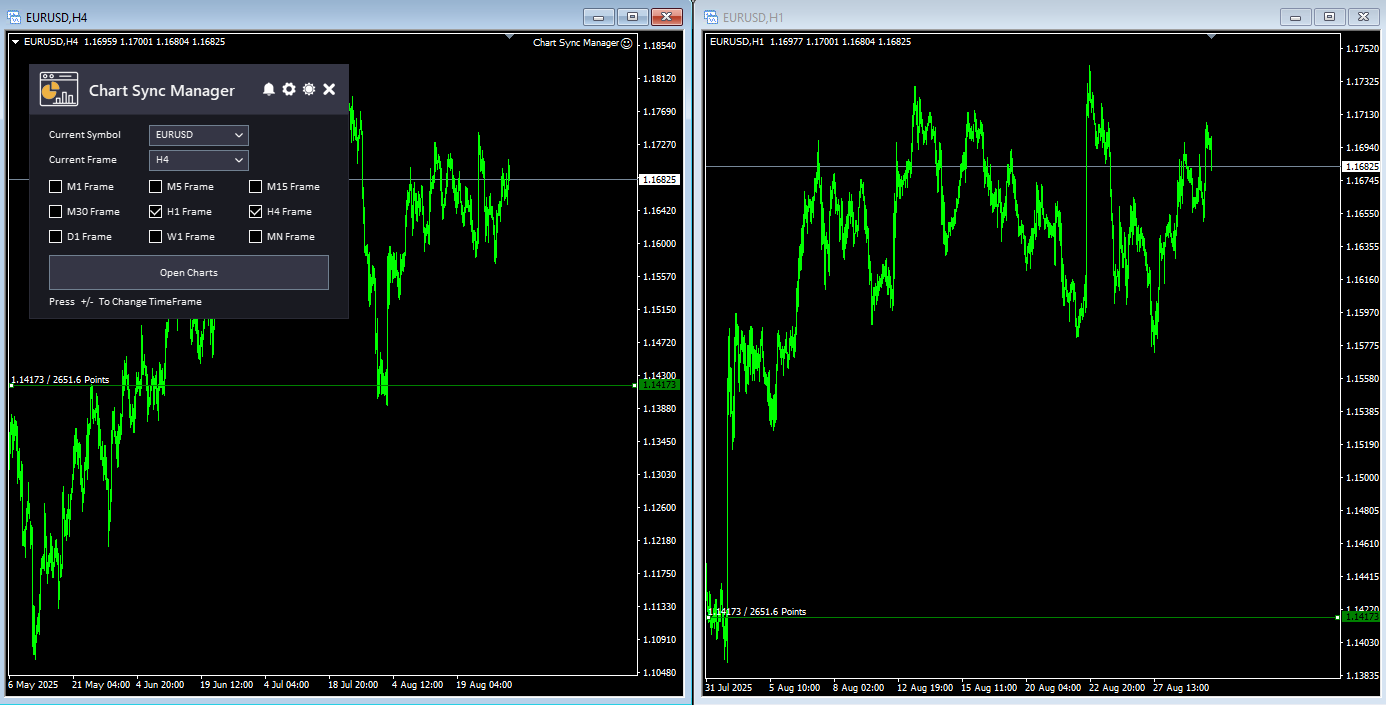Screen dimensions: 1386x705
Task: Maximize the EURUSD,H1 chart window
Action: point(1329,16)
